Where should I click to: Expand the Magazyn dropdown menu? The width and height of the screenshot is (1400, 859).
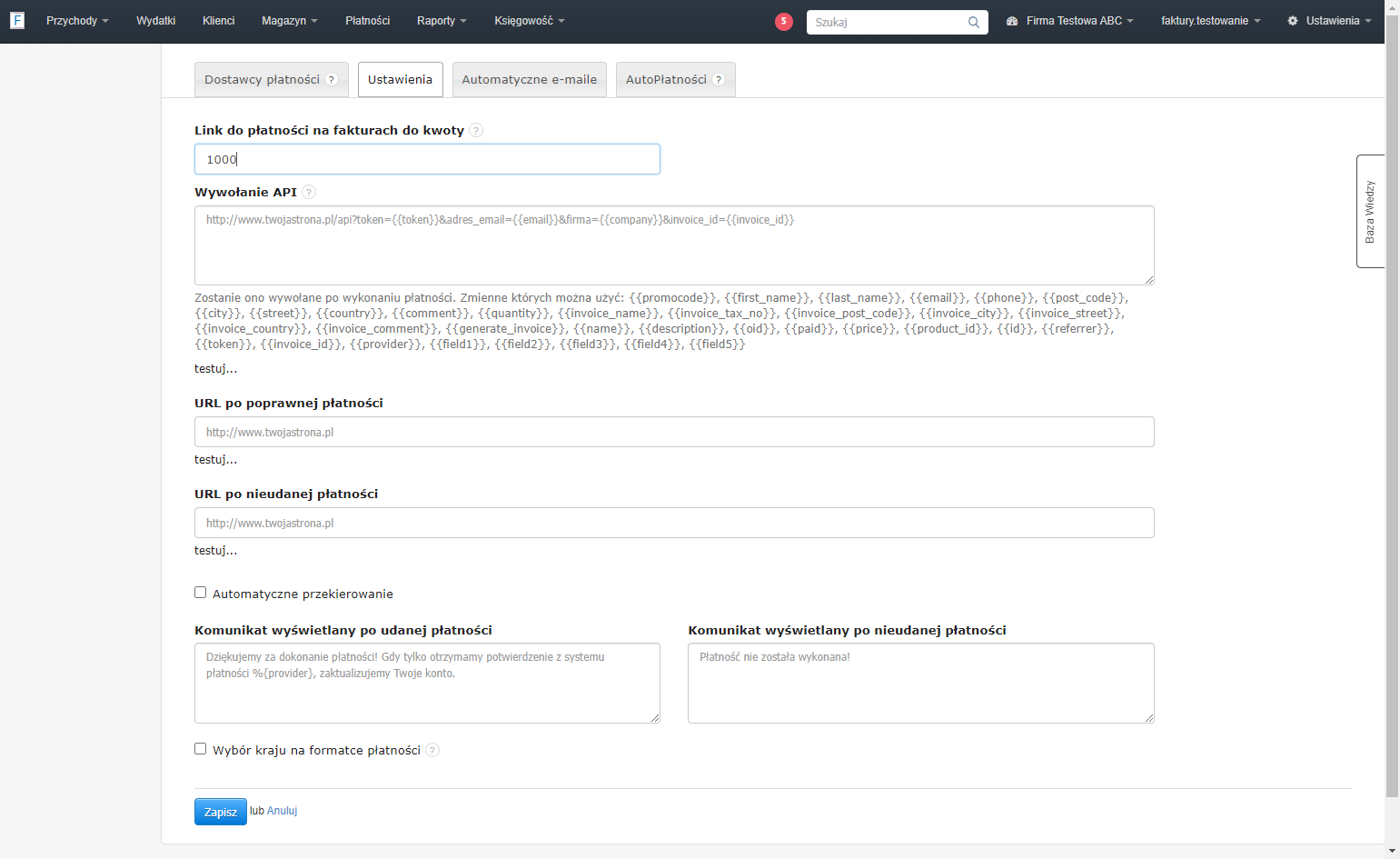coord(289,21)
